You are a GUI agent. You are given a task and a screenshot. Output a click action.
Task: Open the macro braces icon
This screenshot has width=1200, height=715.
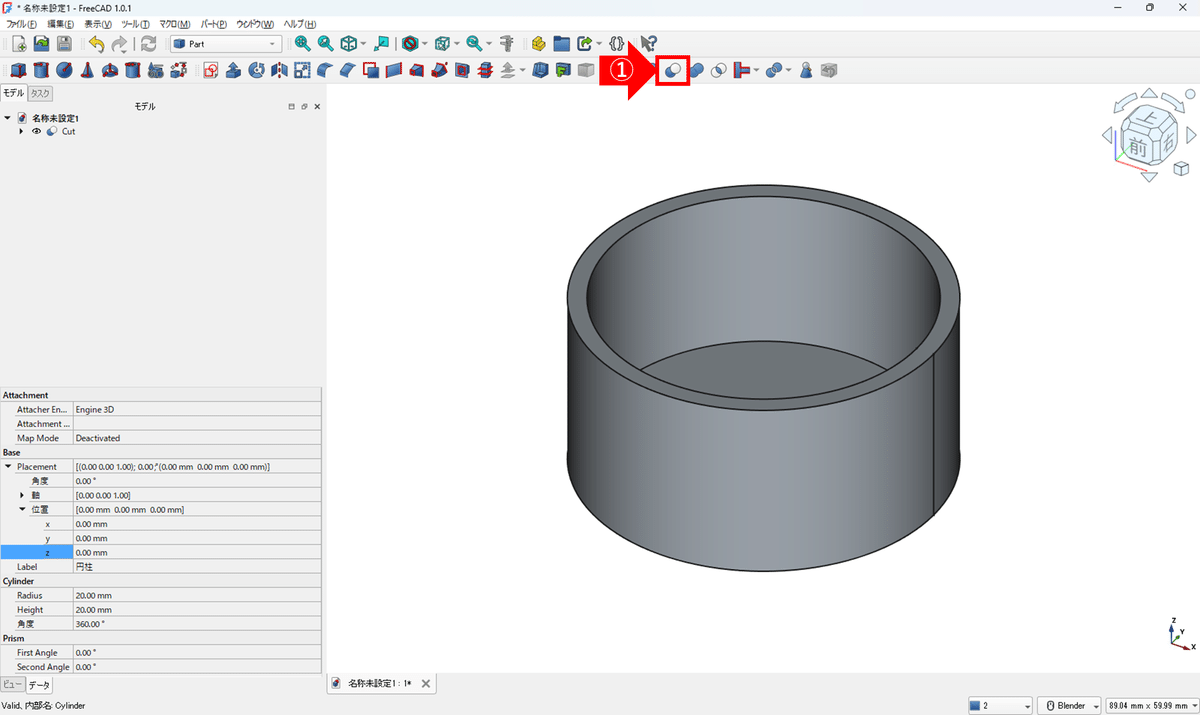pyautogui.click(x=617, y=44)
